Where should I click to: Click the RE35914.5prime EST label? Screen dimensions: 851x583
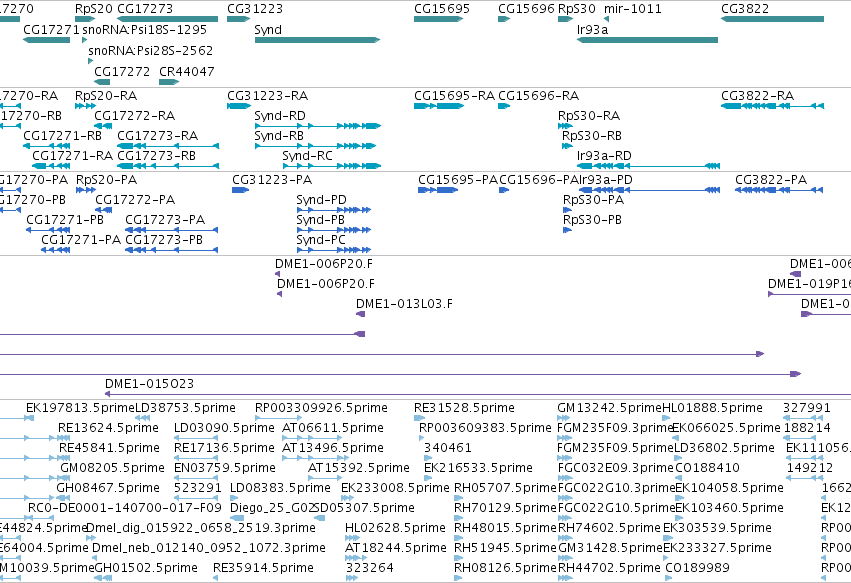coord(263,568)
